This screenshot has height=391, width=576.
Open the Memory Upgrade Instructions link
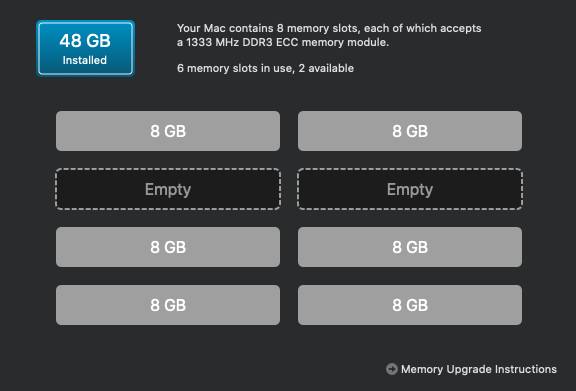(479, 369)
